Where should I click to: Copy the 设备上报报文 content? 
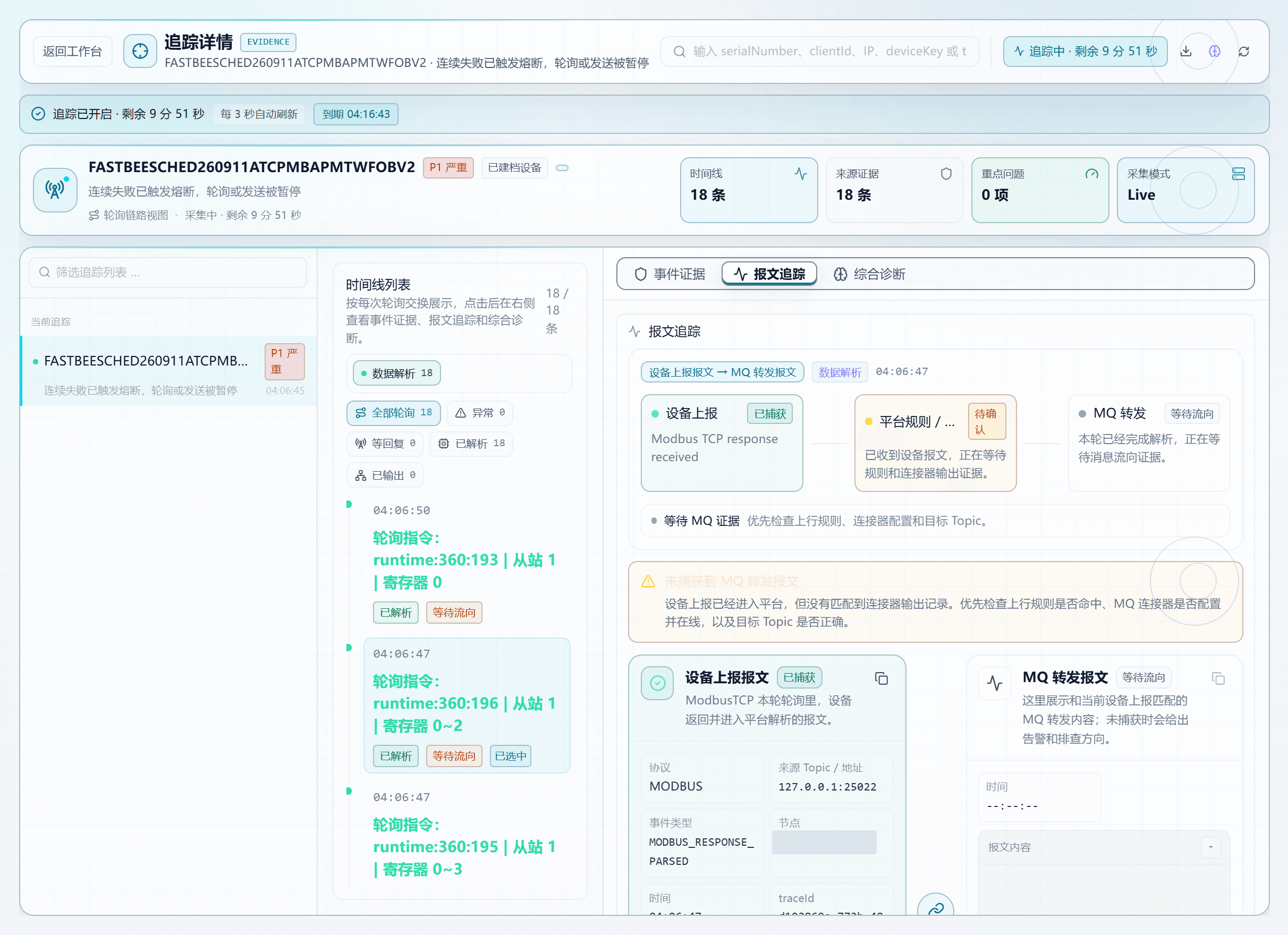[x=881, y=678]
